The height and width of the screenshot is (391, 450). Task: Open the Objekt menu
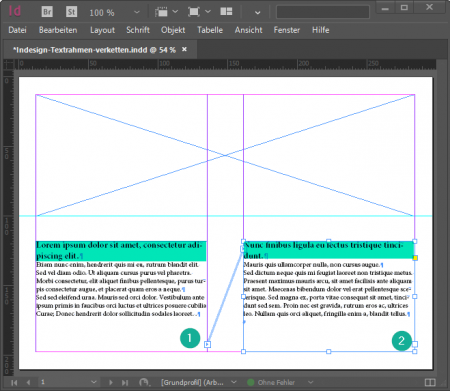tap(173, 30)
